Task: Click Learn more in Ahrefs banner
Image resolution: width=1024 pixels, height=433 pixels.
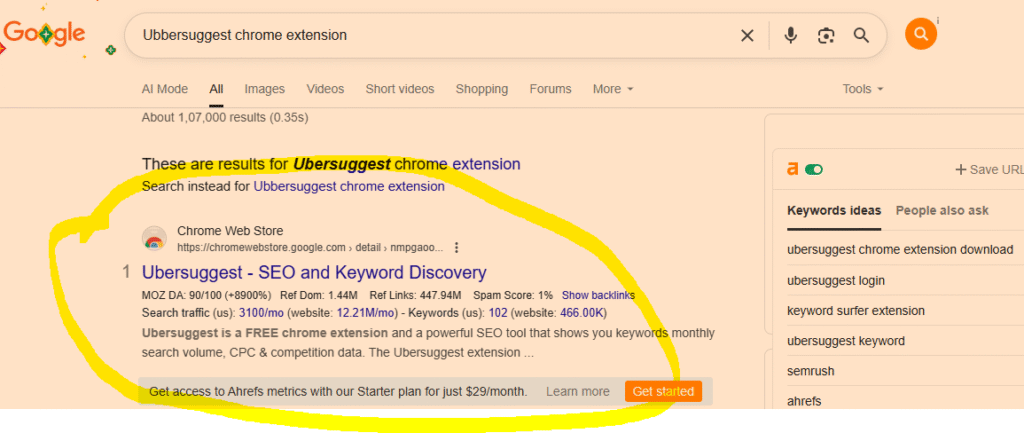Action: (577, 391)
